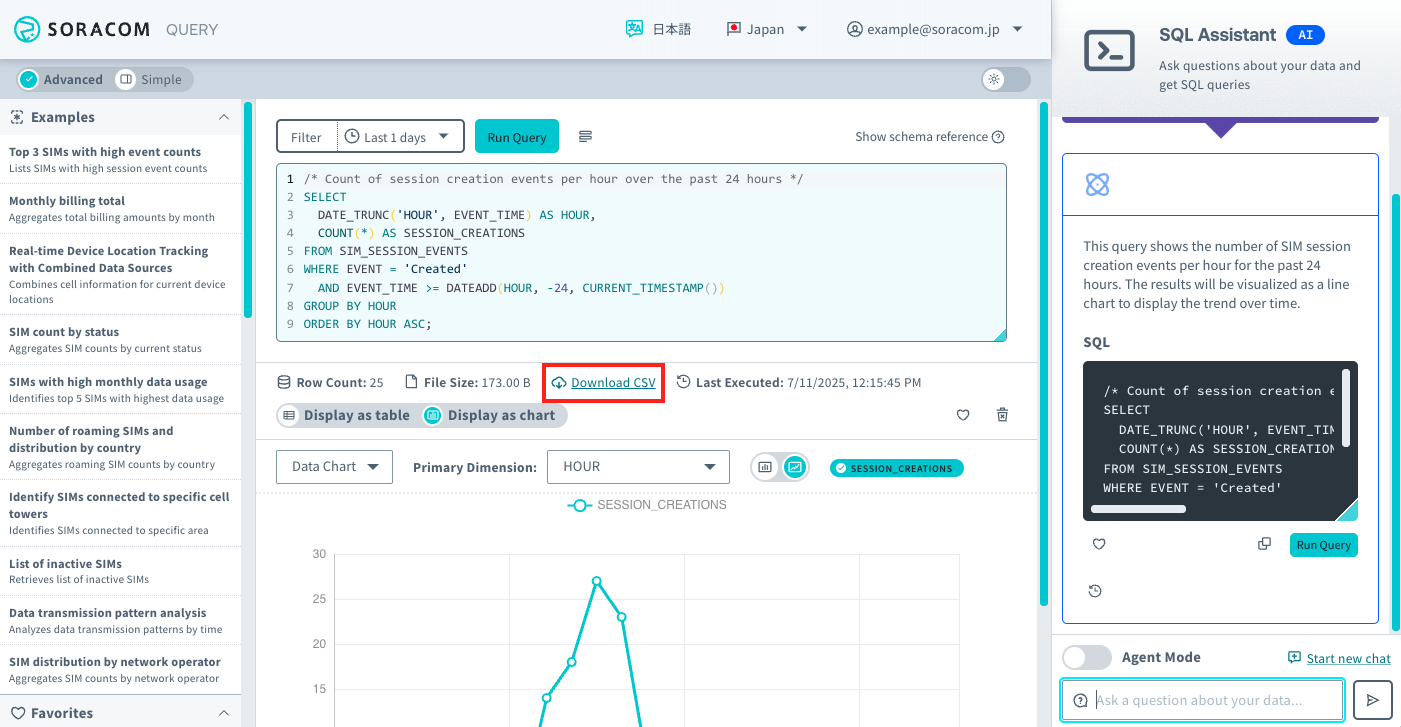
Task: Open SQL Assistant query history clock icon
Action: point(1095,590)
